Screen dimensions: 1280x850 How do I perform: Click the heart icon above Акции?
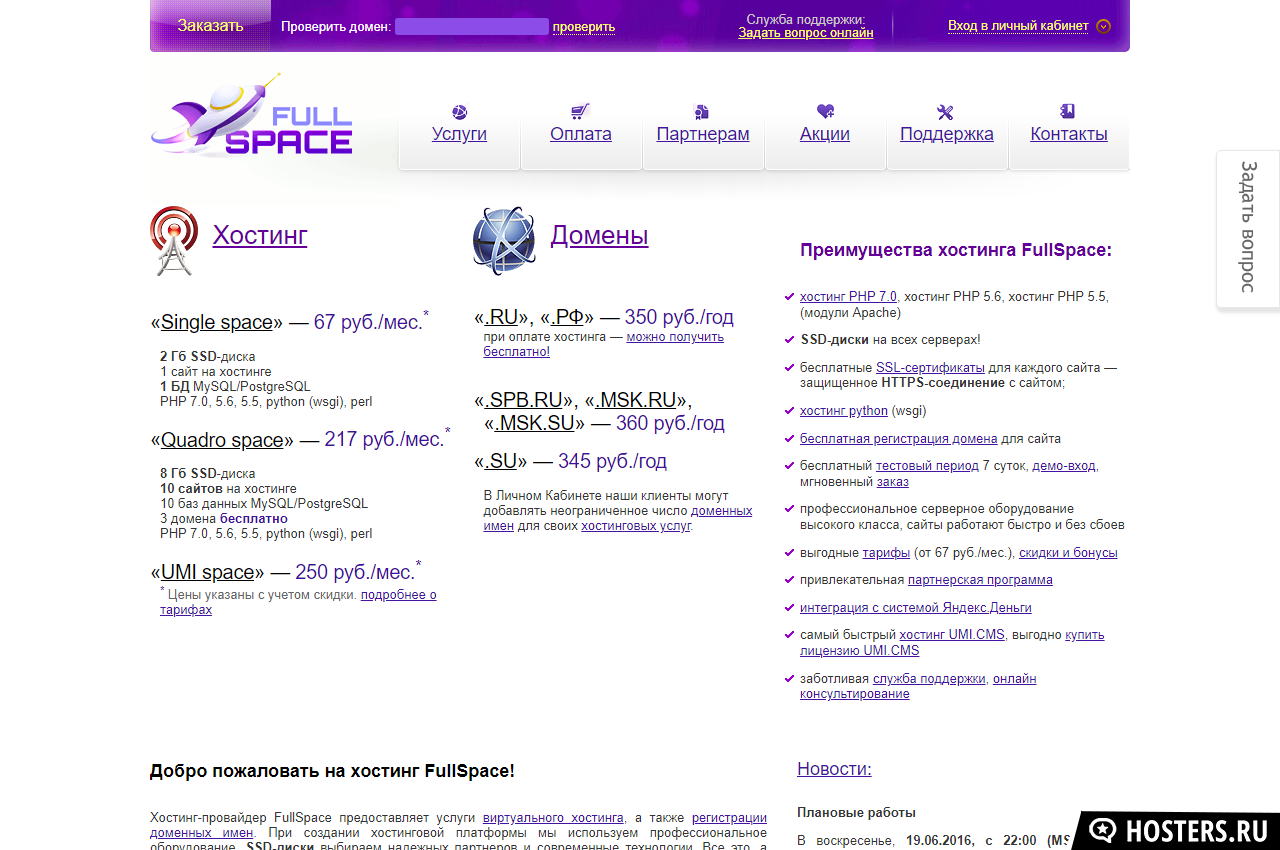click(x=825, y=111)
